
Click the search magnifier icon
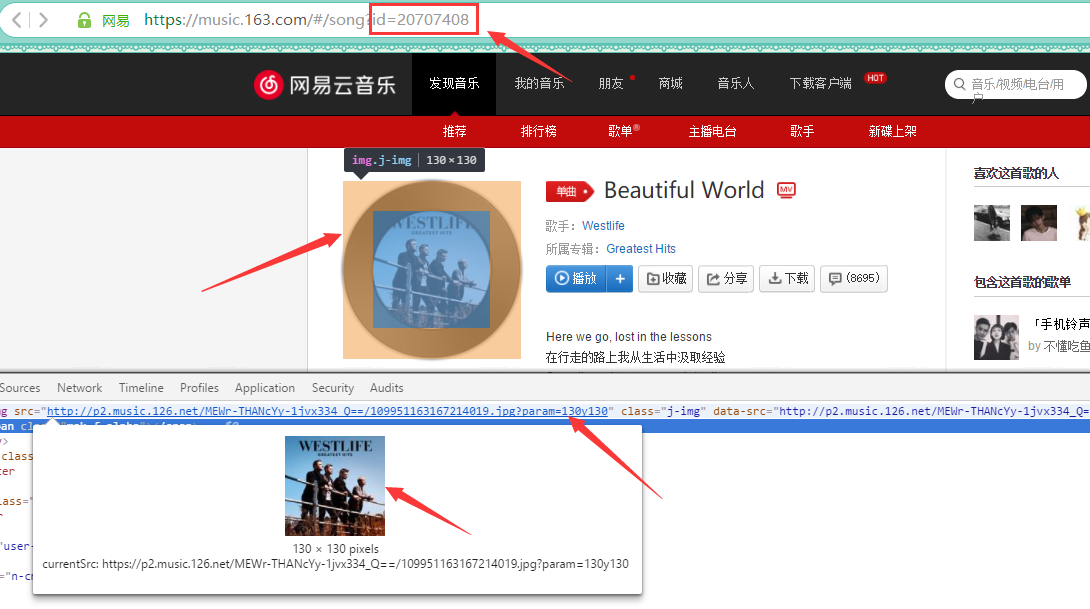(959, 84)
